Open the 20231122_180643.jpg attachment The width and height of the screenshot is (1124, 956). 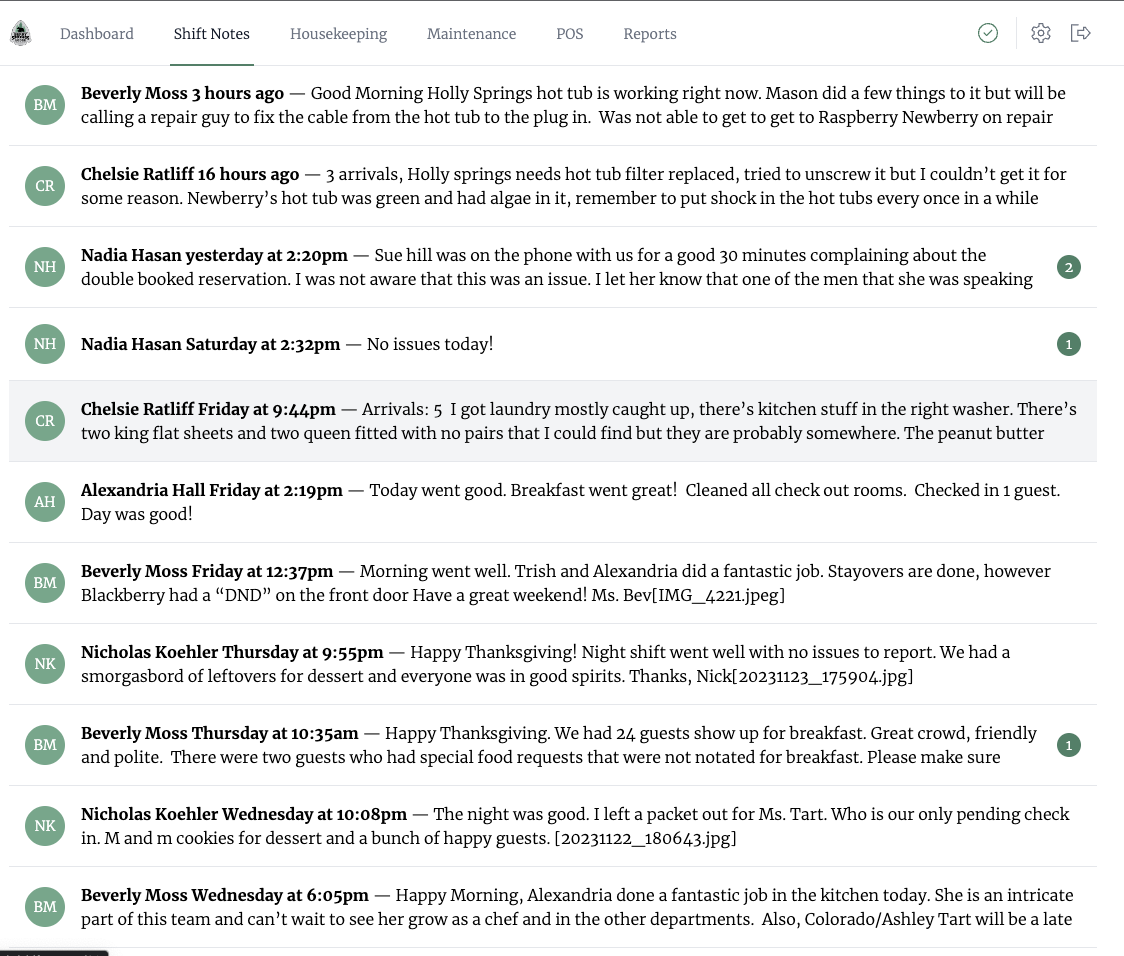[x=645, y=838]
